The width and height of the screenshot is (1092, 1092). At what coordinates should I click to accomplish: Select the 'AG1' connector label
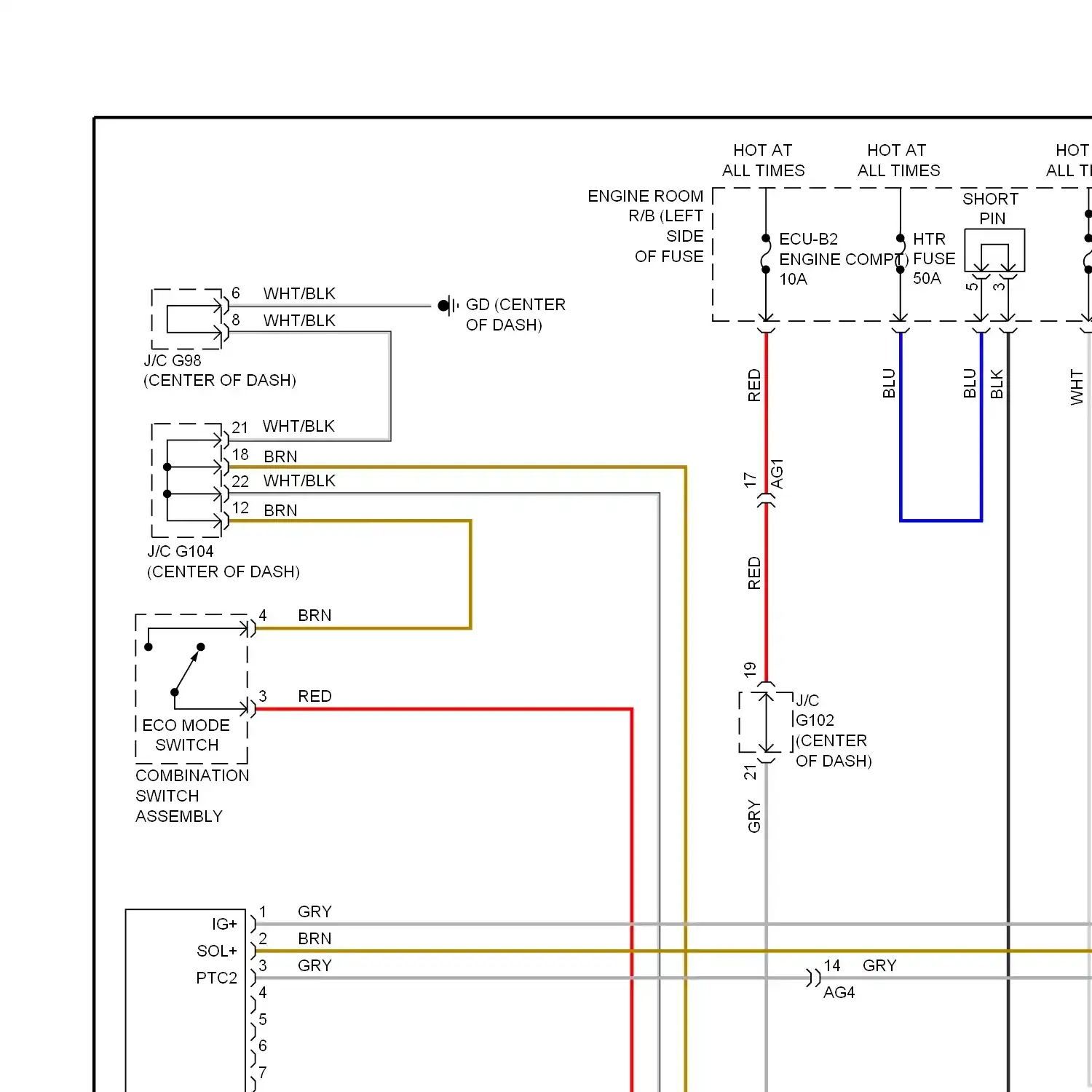[777, 474]
